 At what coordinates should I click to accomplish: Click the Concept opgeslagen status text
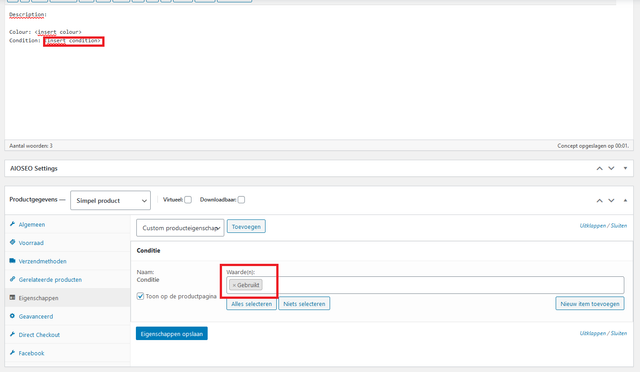point(593,145)
